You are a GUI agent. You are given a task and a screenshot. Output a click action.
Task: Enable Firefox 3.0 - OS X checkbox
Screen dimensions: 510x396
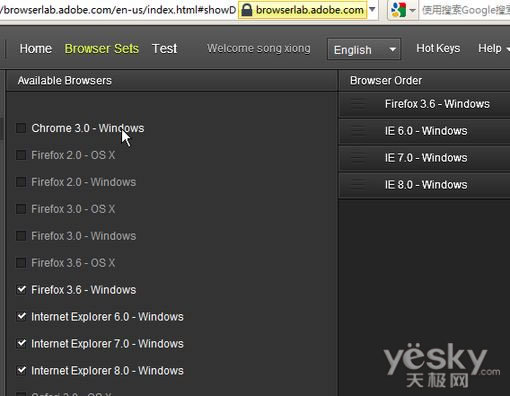pos(21,209)
